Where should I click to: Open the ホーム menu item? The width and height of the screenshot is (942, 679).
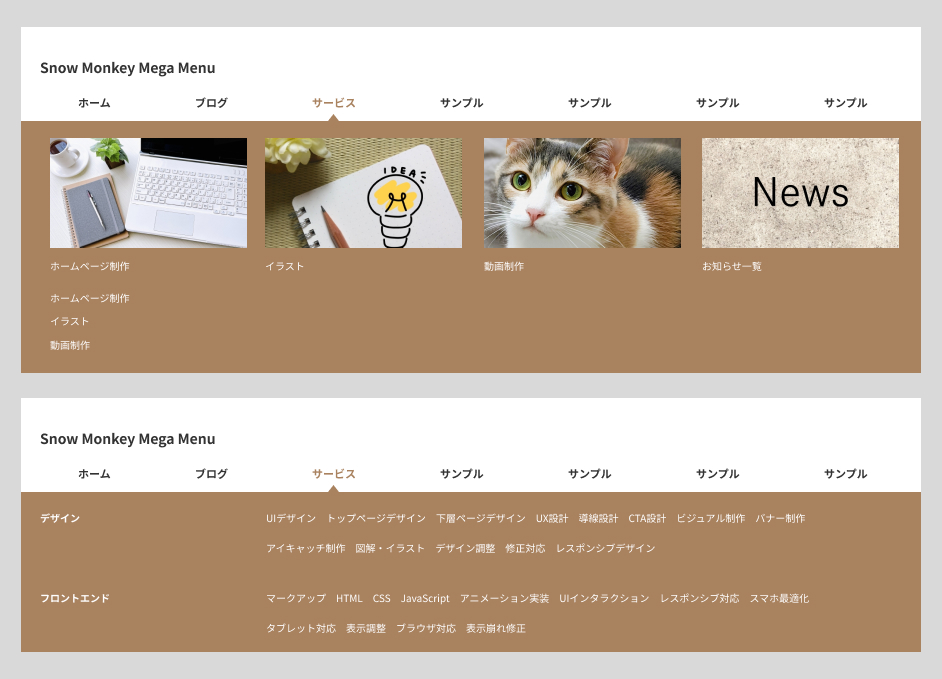click(x=94, y=102)
